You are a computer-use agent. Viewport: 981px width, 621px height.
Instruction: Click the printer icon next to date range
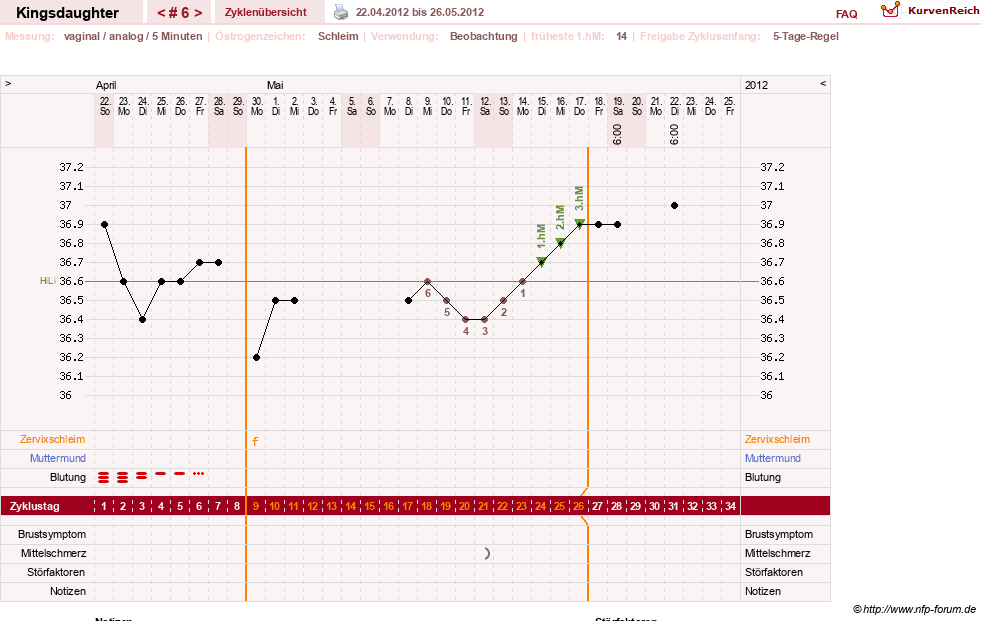coord(340,12)
